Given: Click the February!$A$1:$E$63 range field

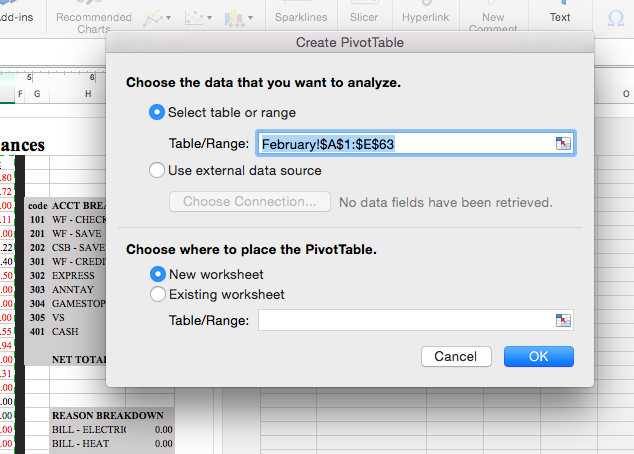Looking at the screenshot, I should 416,143.
